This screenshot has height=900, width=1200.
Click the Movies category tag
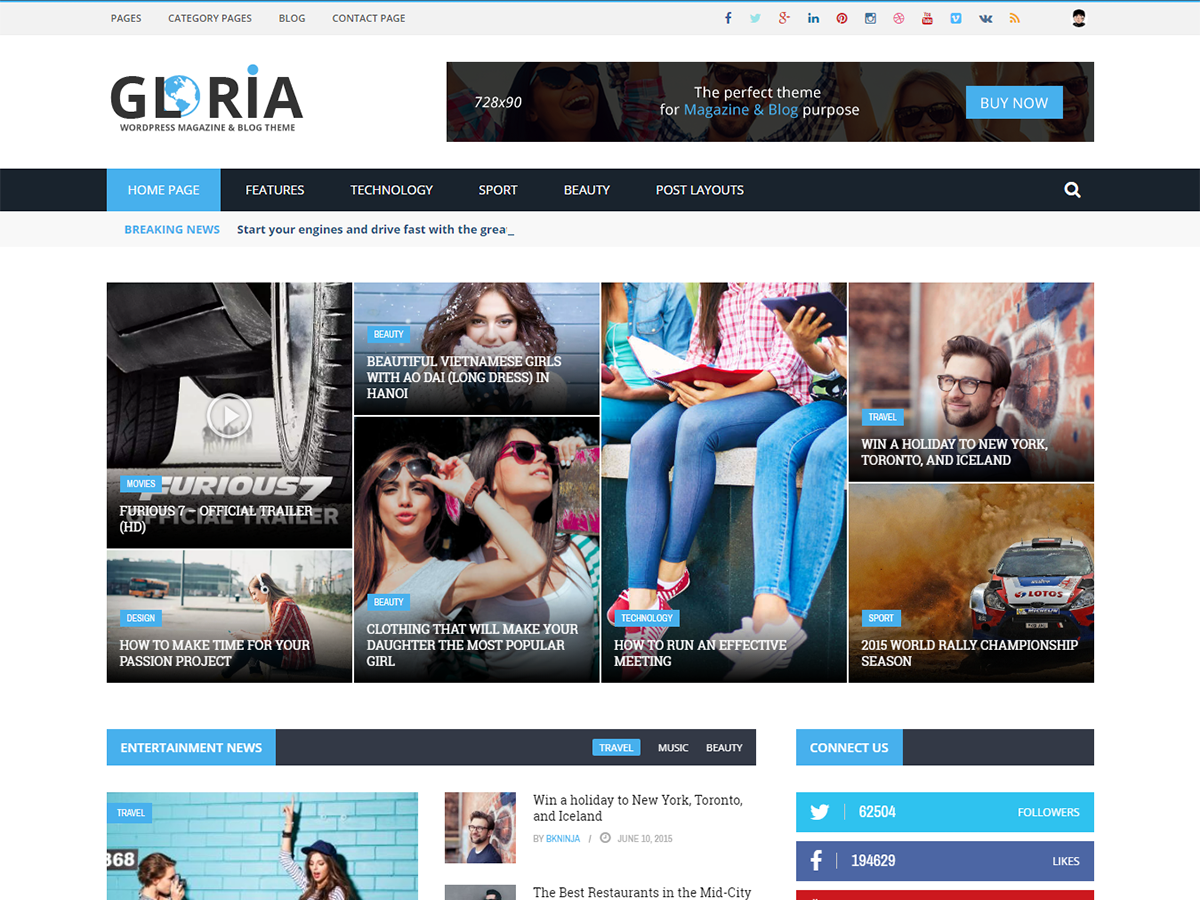pyautogui.click(x=141, y=484)
